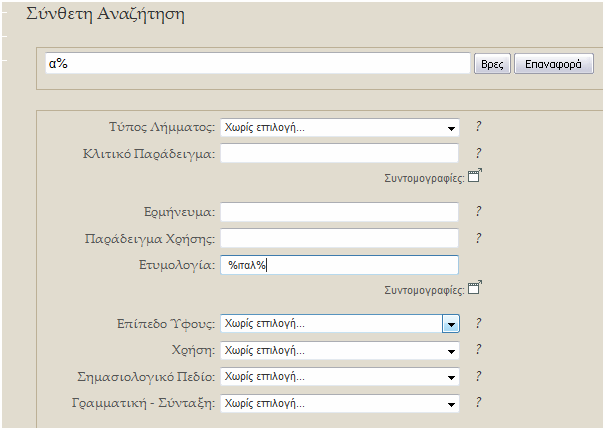Image resolution: width=605 pixels, height=430 pixels.
Task: Click into the Ερμήνευμα text field
Action: [340, 212]
